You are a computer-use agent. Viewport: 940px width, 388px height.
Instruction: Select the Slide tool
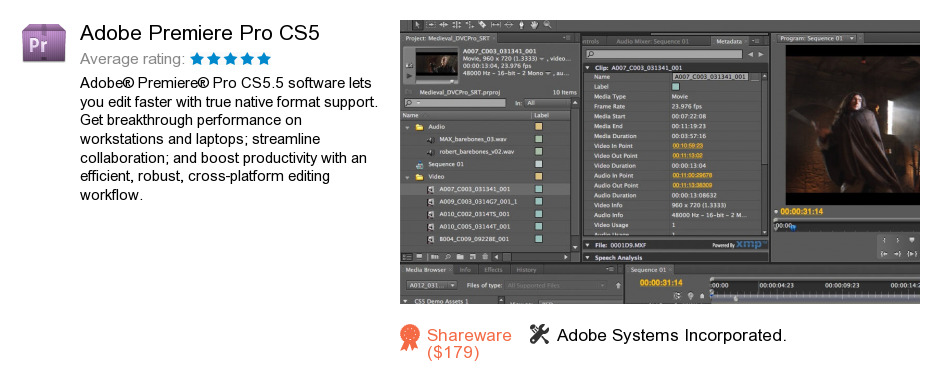point(508,25)
